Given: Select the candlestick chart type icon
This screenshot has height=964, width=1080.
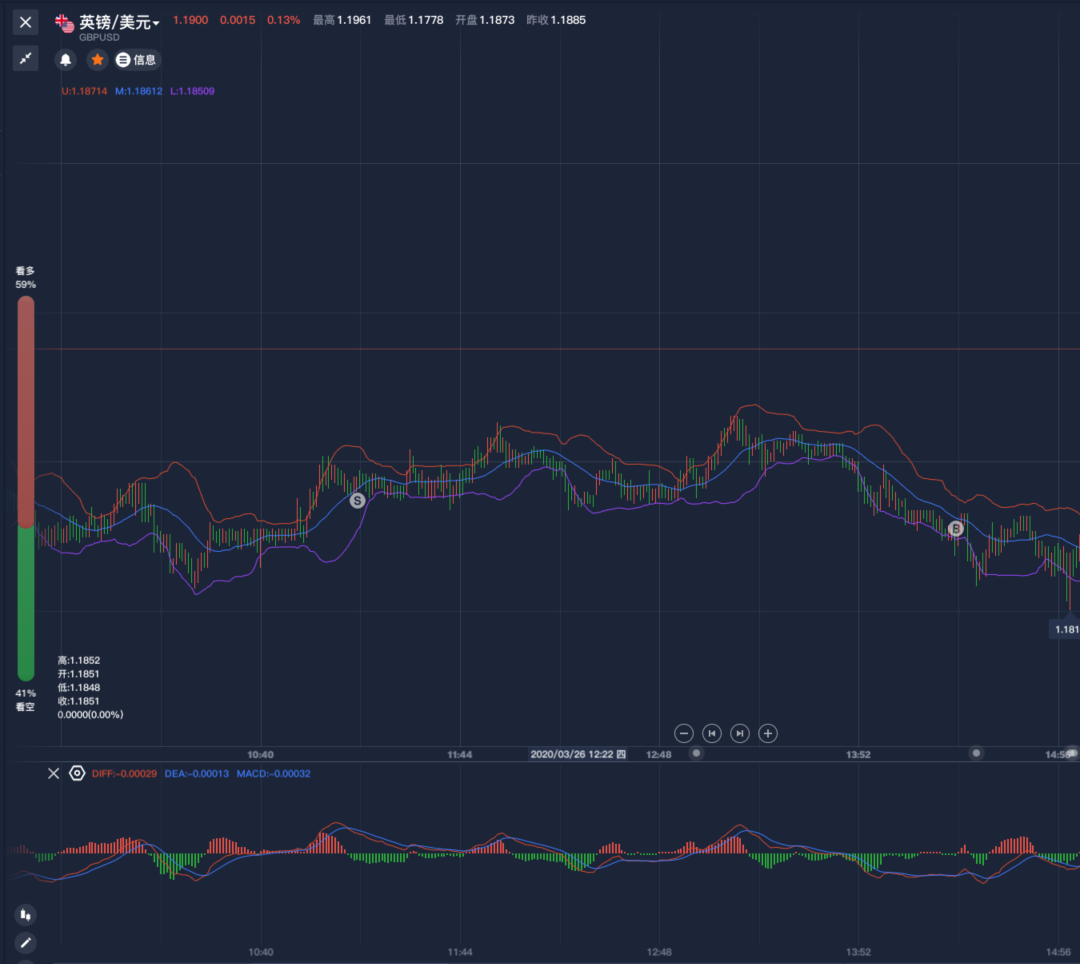Looking at the screenshot, I should pyautogui.click(x=26, y=914).
